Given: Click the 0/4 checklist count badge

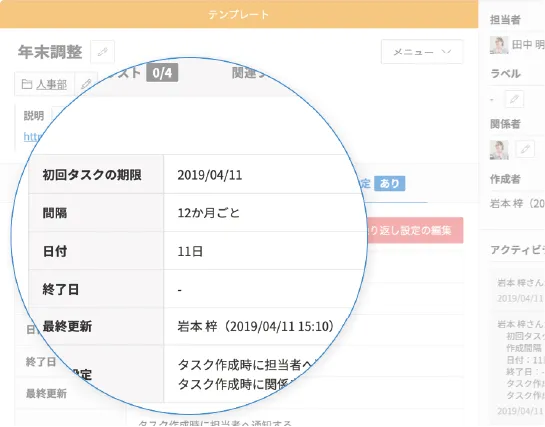Looking at the screenshot, I should point(162,73).
